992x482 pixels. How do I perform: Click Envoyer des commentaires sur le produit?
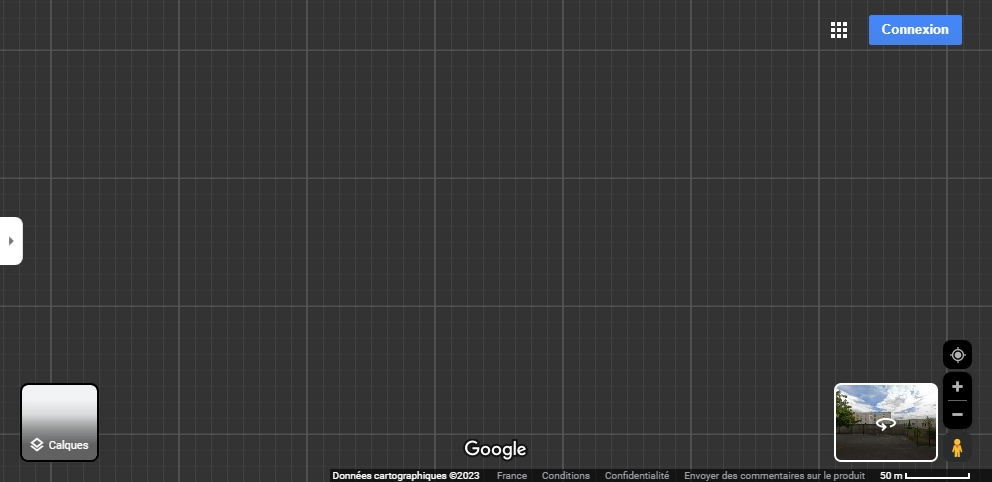point(774,476)
